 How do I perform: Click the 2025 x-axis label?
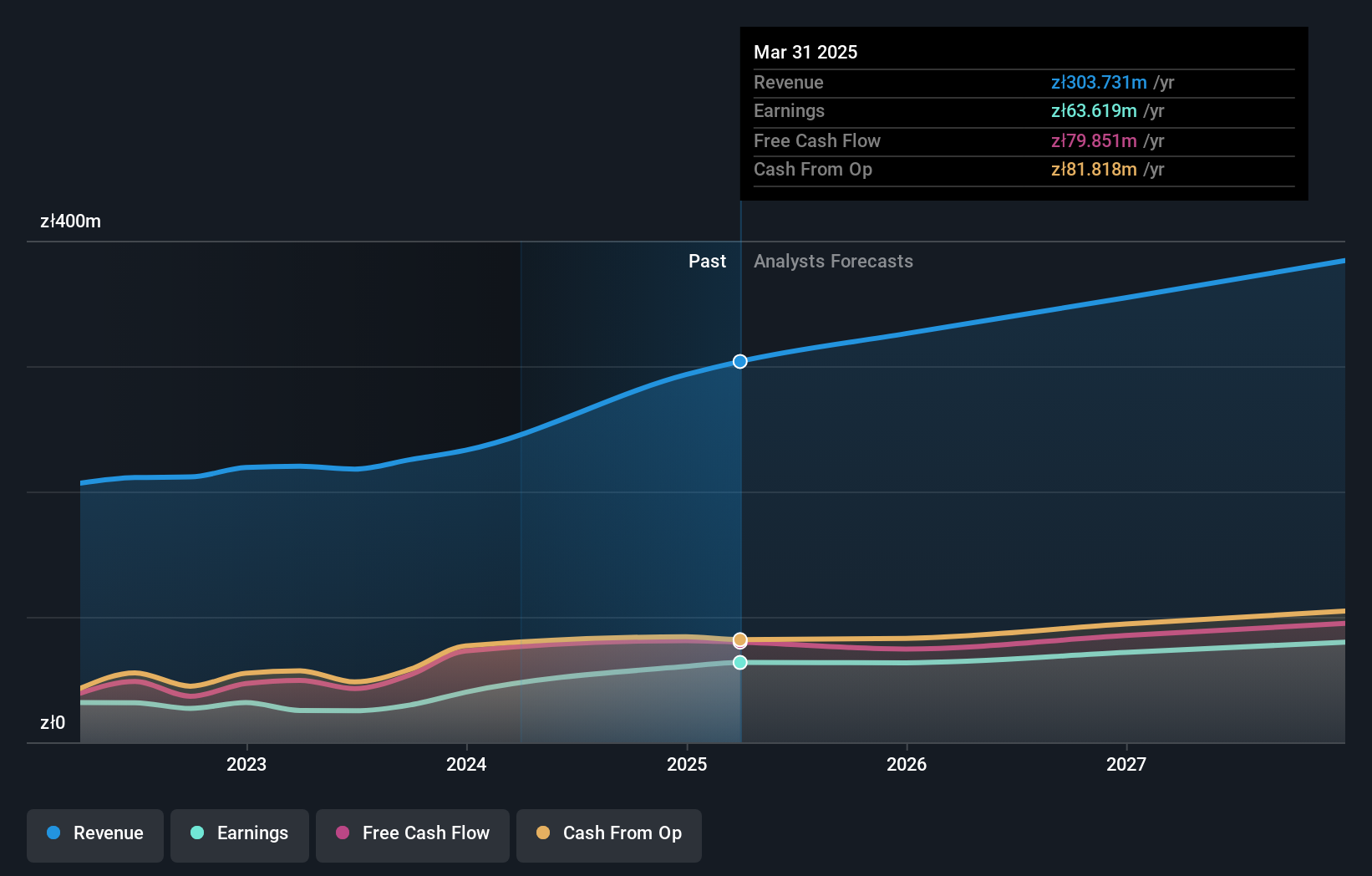(x=687, y=764)
